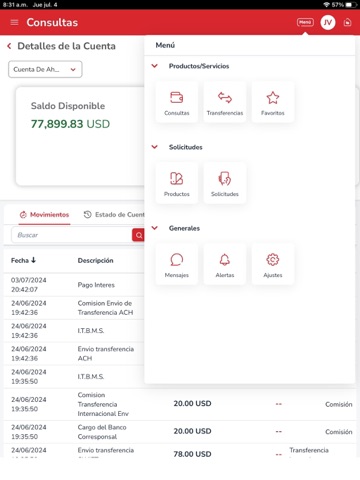Tap the red search magnifier button
The width and height of the screenshot is (360, 480).
[x=138, y=235]
